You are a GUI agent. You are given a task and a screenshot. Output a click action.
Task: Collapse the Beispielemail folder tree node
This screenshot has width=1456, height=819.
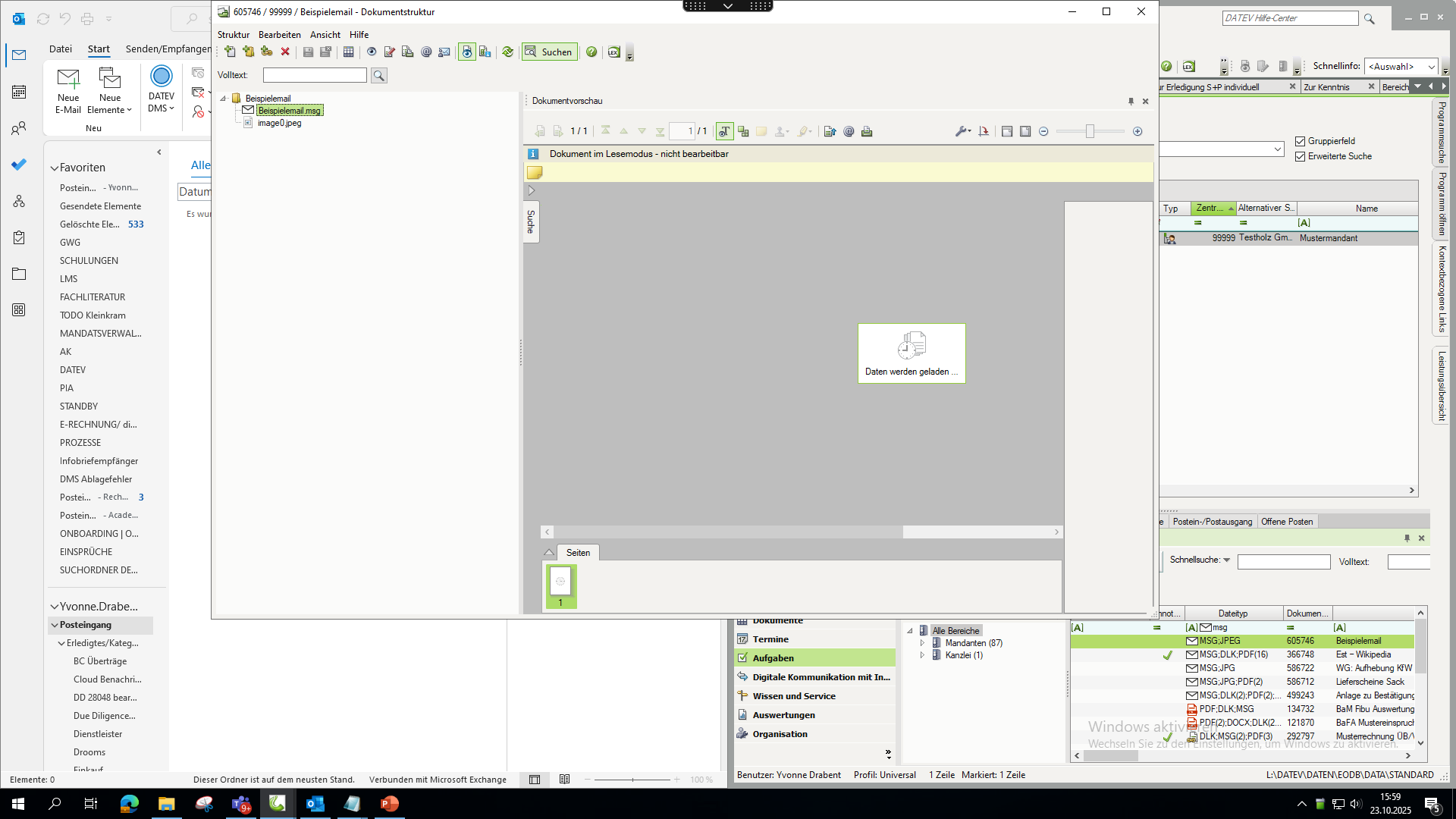pos(224,99)
